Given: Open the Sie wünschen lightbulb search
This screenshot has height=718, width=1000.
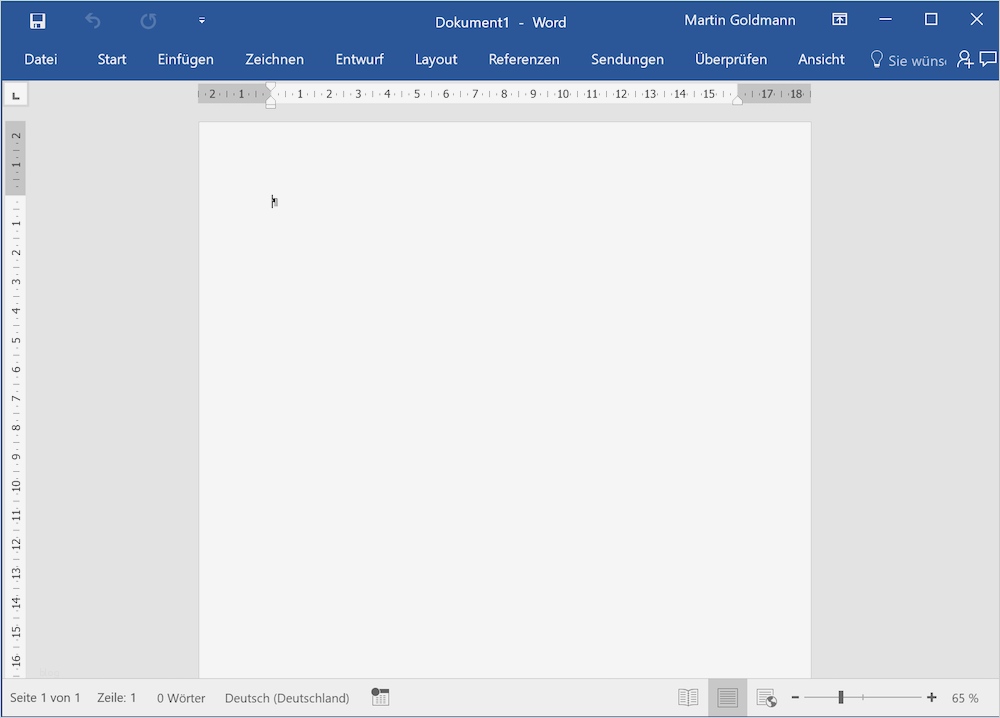Looking at the screenshot, I should coord(876,59).
